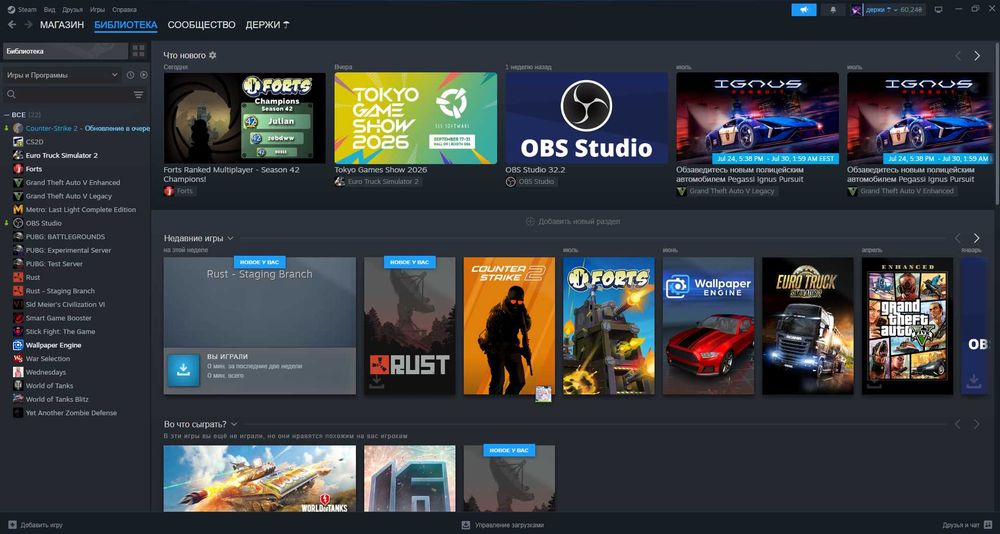Click Добавить новый раздел
The image size is (1000, 534).
click(x=573, y=221)
